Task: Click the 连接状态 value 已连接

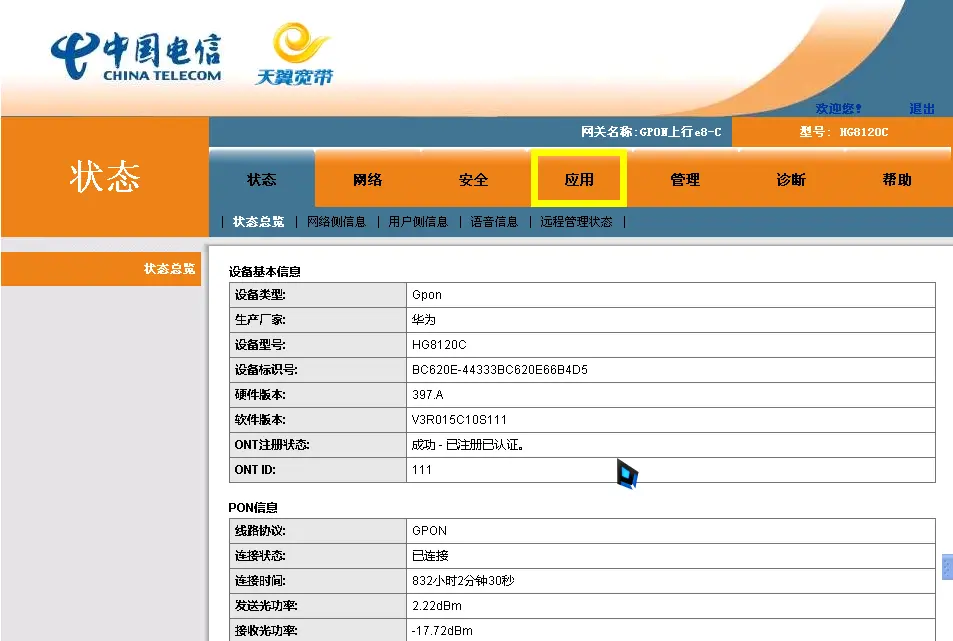Action: click(x=430, y=555)
